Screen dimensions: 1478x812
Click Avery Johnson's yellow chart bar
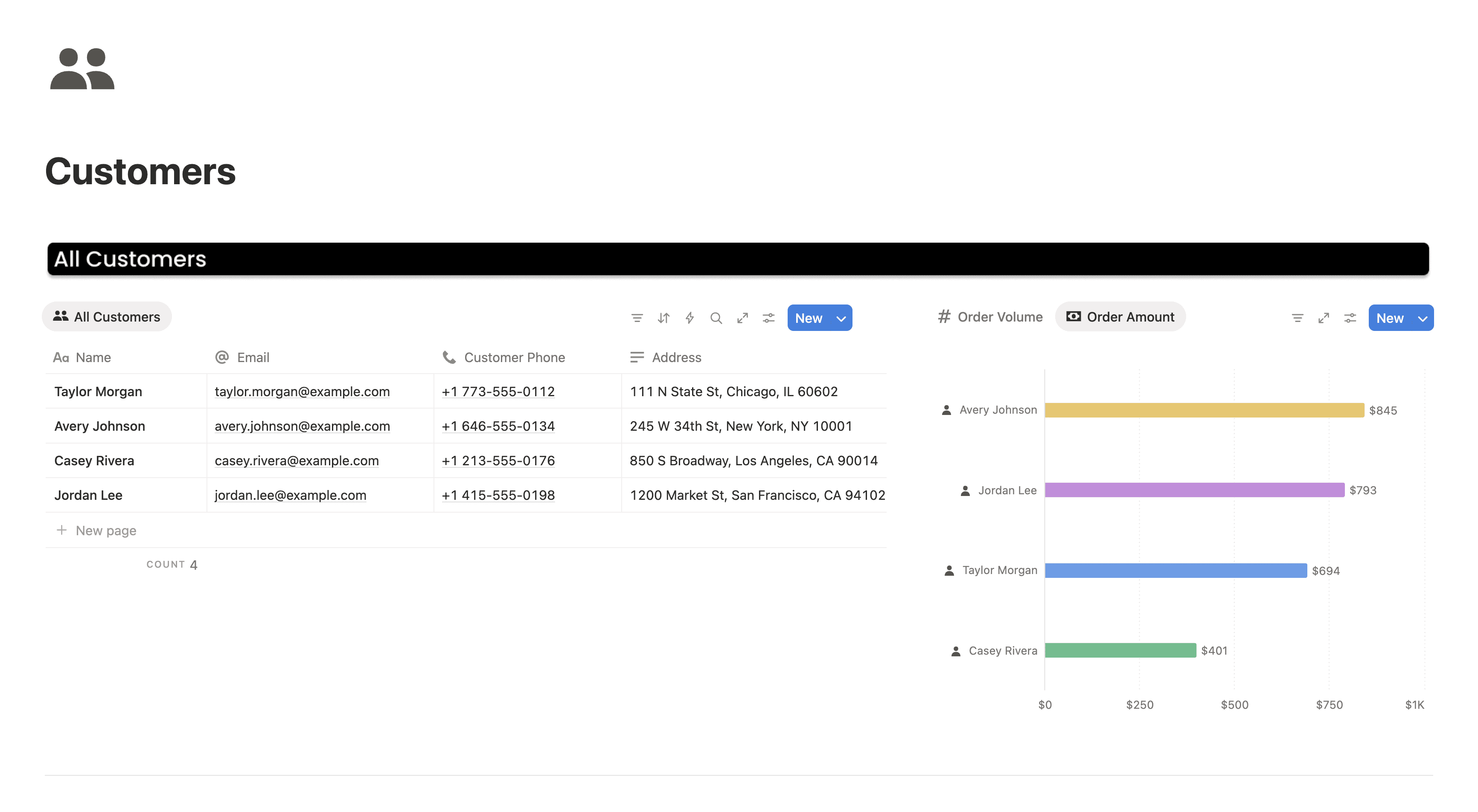pos(1204,410)
